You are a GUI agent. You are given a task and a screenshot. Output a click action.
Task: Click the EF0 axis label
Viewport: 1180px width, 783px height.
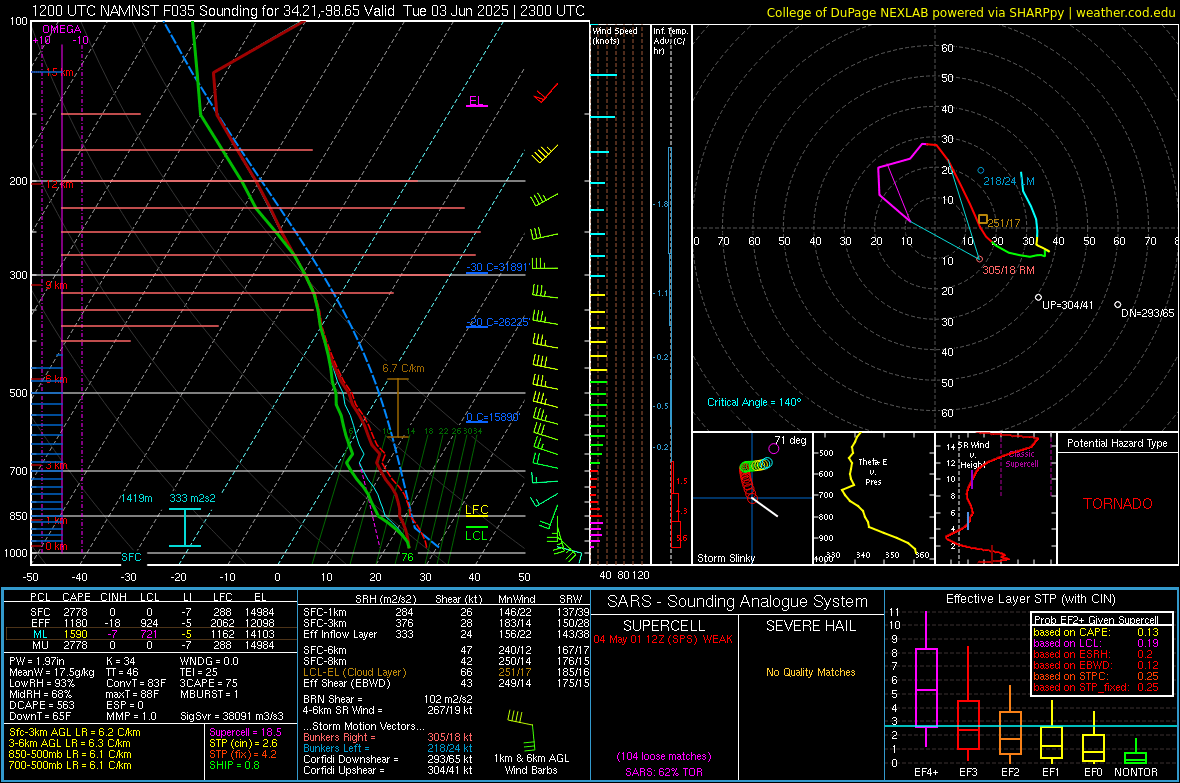tap(1093, 772)
